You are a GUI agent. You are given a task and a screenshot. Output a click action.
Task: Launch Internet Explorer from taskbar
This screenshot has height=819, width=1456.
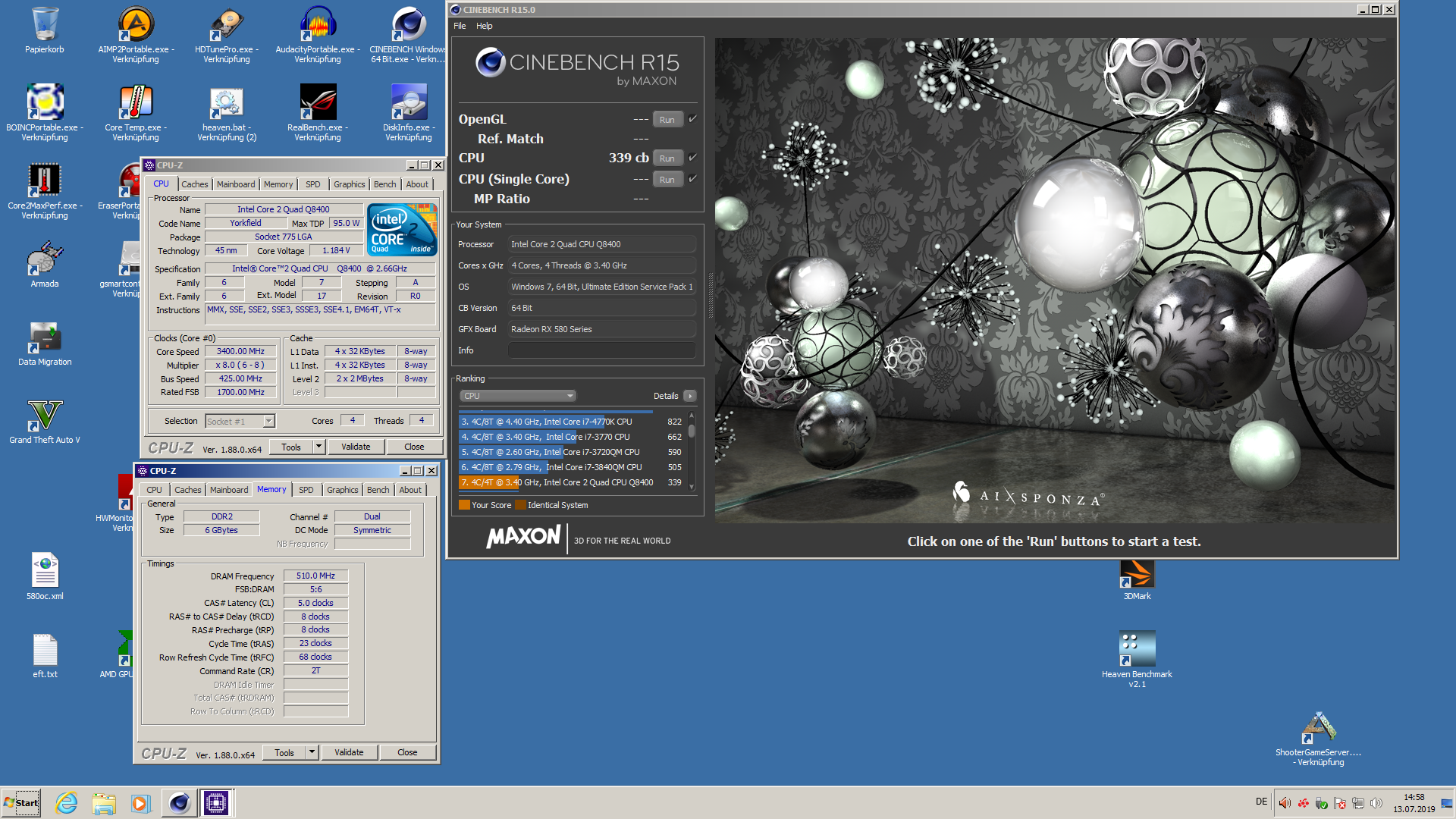[67, 802]
